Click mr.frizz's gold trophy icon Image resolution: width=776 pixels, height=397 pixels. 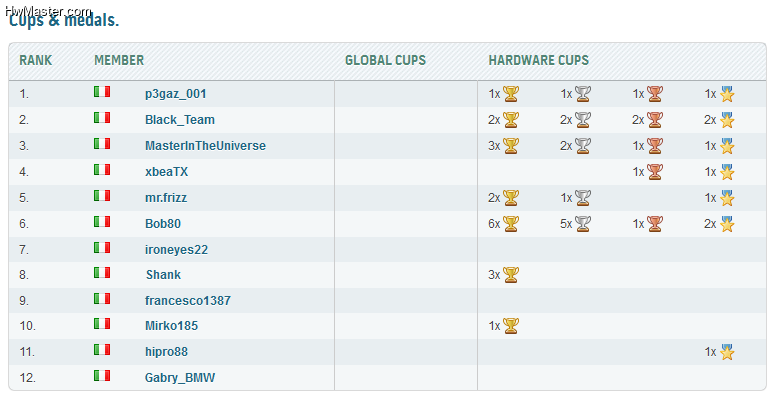(511, 198)
